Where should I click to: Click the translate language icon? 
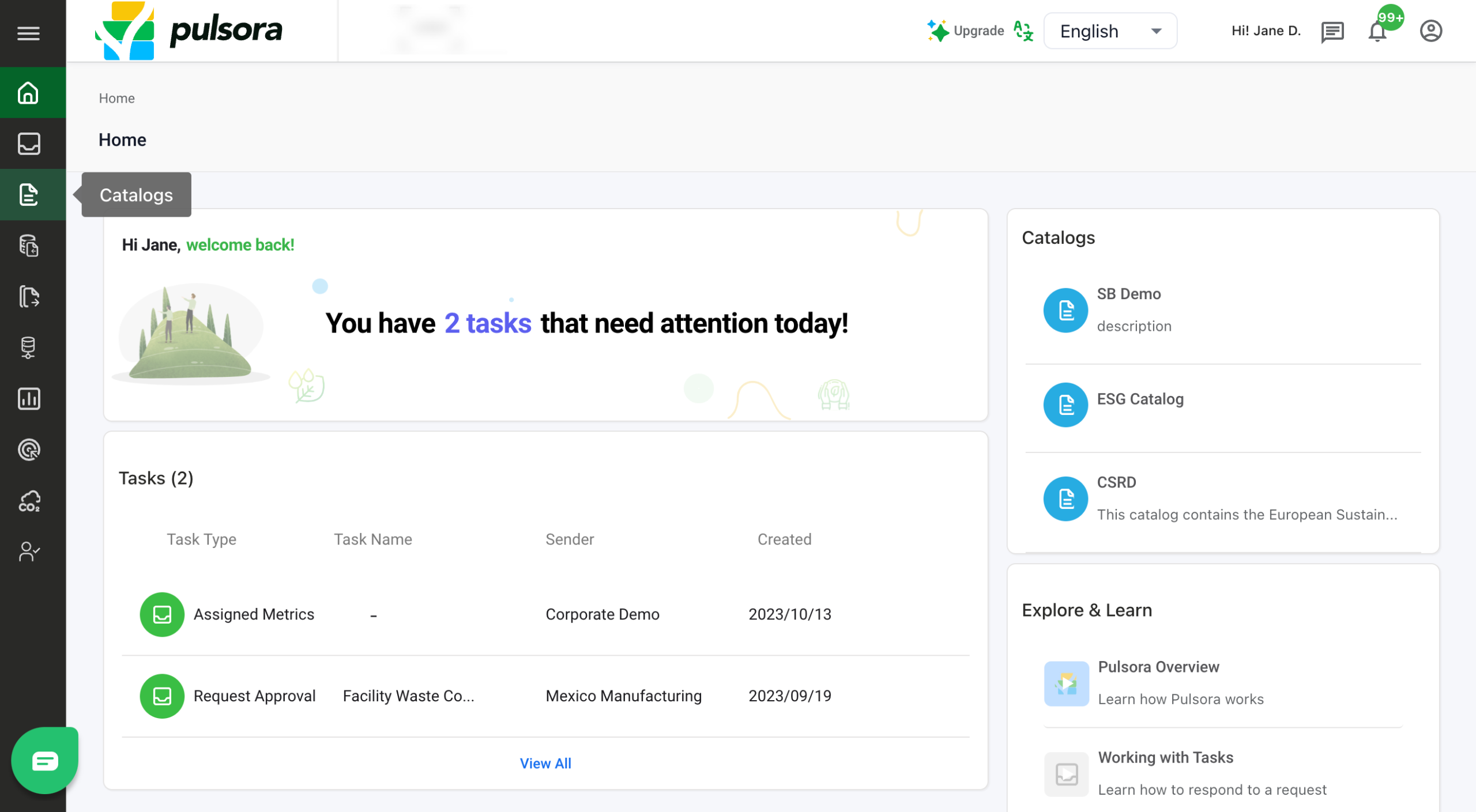tap(1023, 31)
